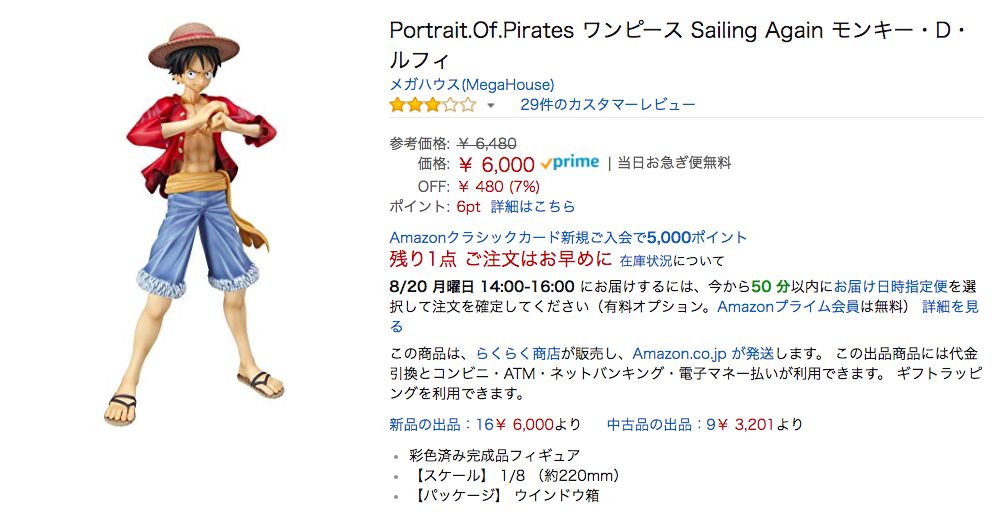Click the 当日お急ぎ便無料 shipping text
The width and height of the screenshot is (1003, 513).
tap(674, 162)
